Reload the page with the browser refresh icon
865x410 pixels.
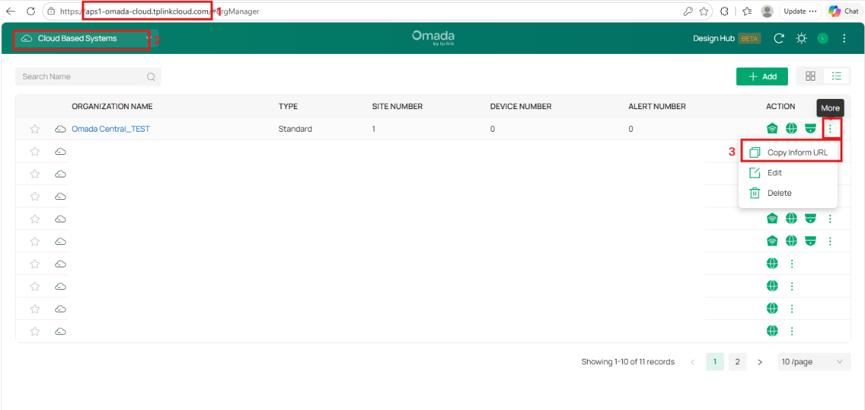click(x=31, y=11)
